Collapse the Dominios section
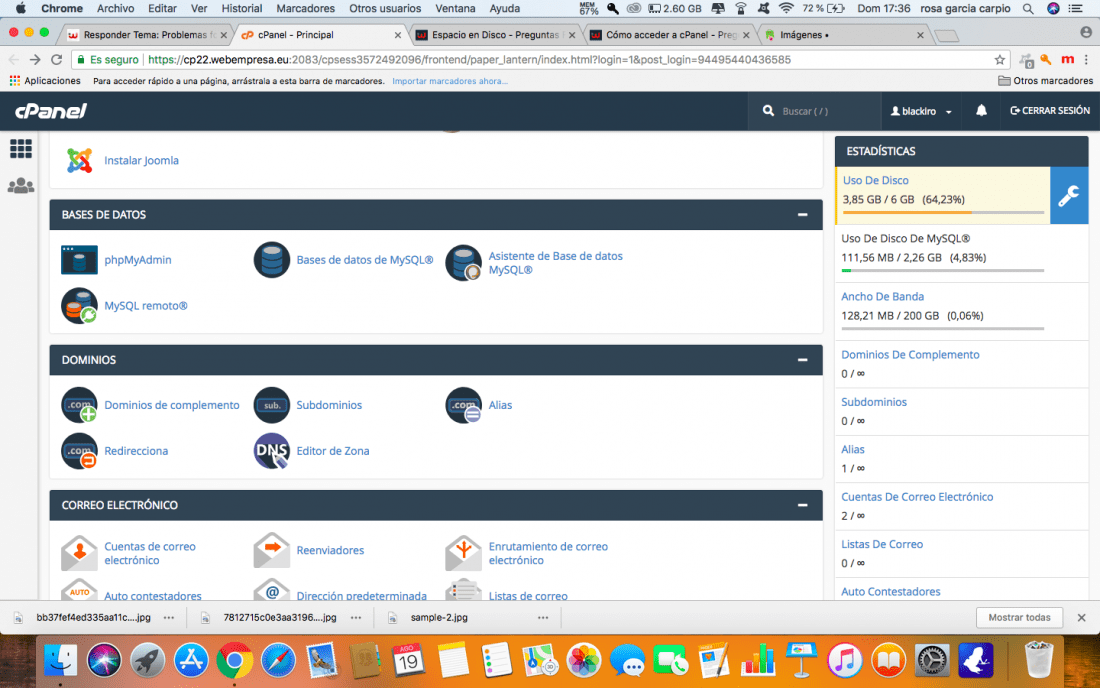Viewport: 1100px width, 688px height. (803, 360)
